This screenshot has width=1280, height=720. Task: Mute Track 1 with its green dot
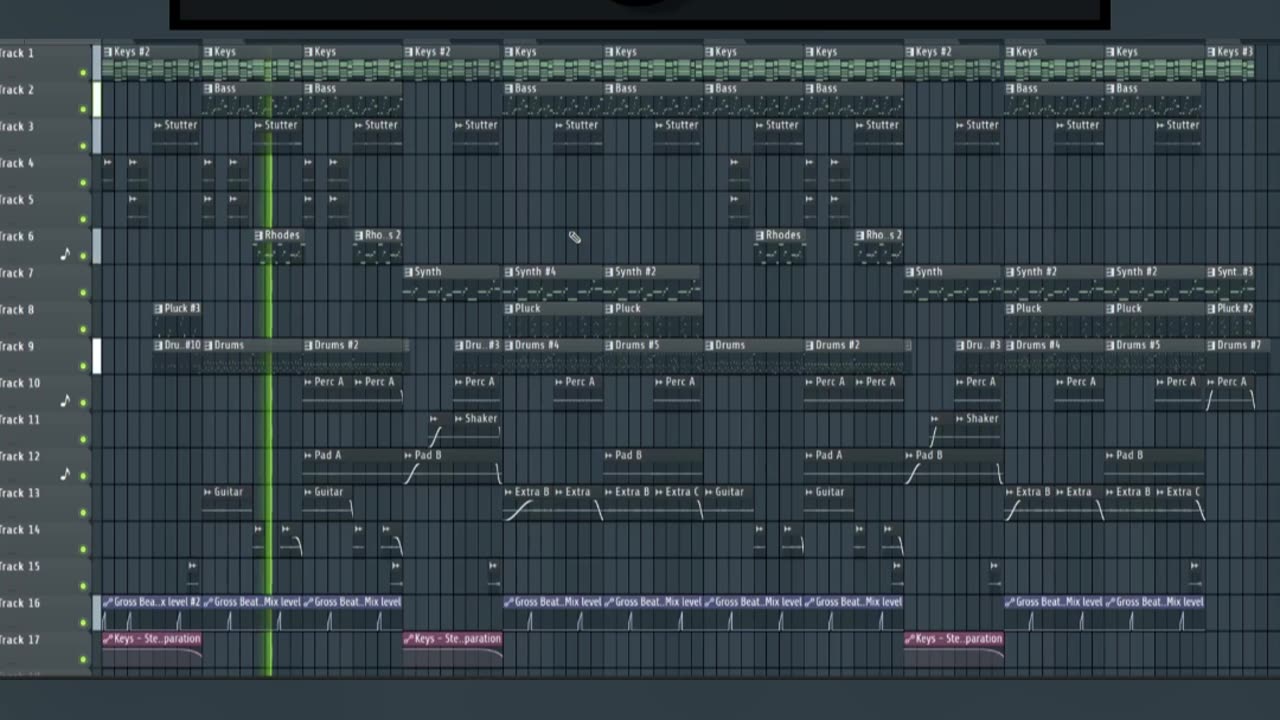83,73
